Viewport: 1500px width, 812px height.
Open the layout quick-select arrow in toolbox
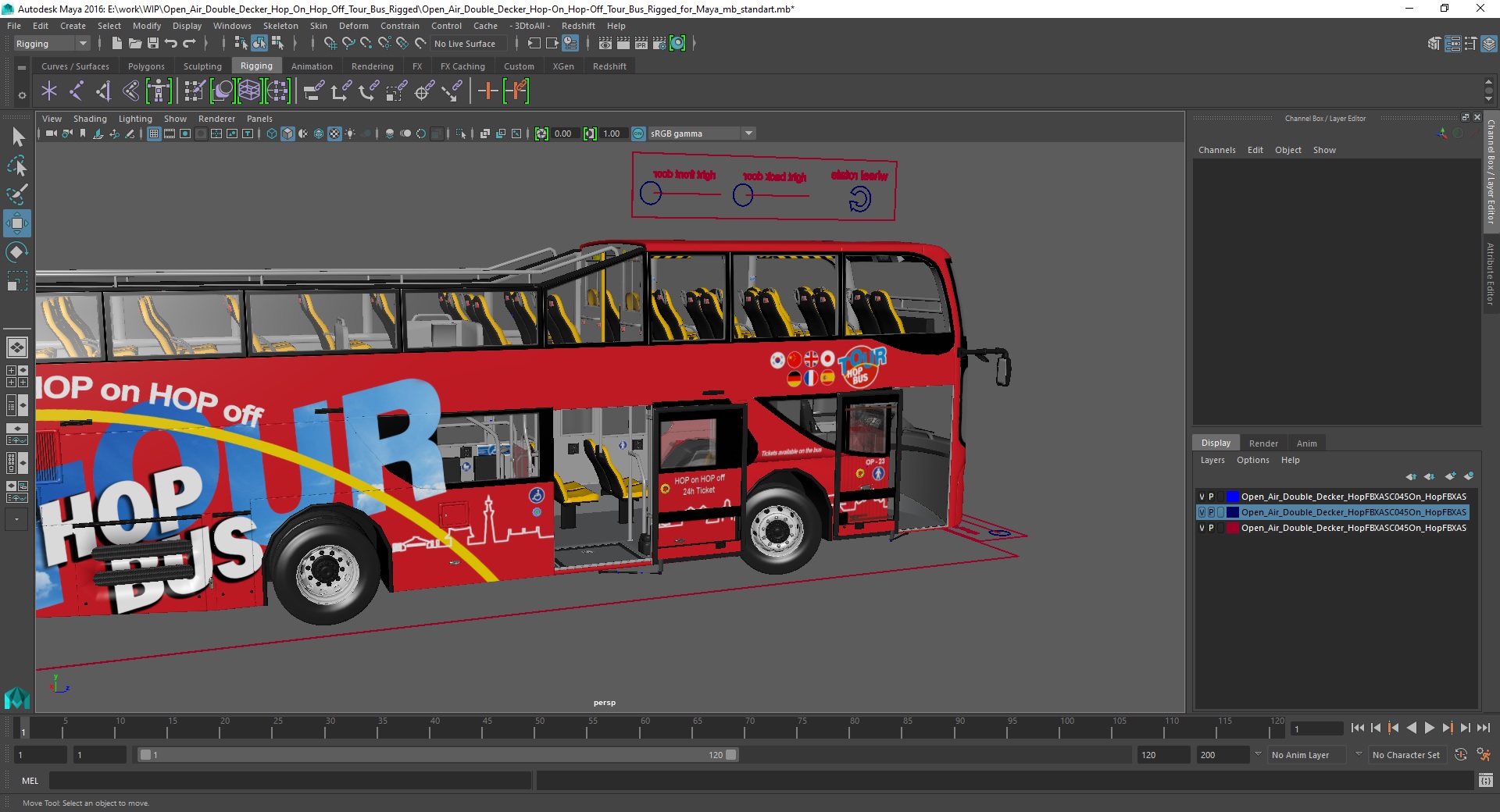point(16,518)
